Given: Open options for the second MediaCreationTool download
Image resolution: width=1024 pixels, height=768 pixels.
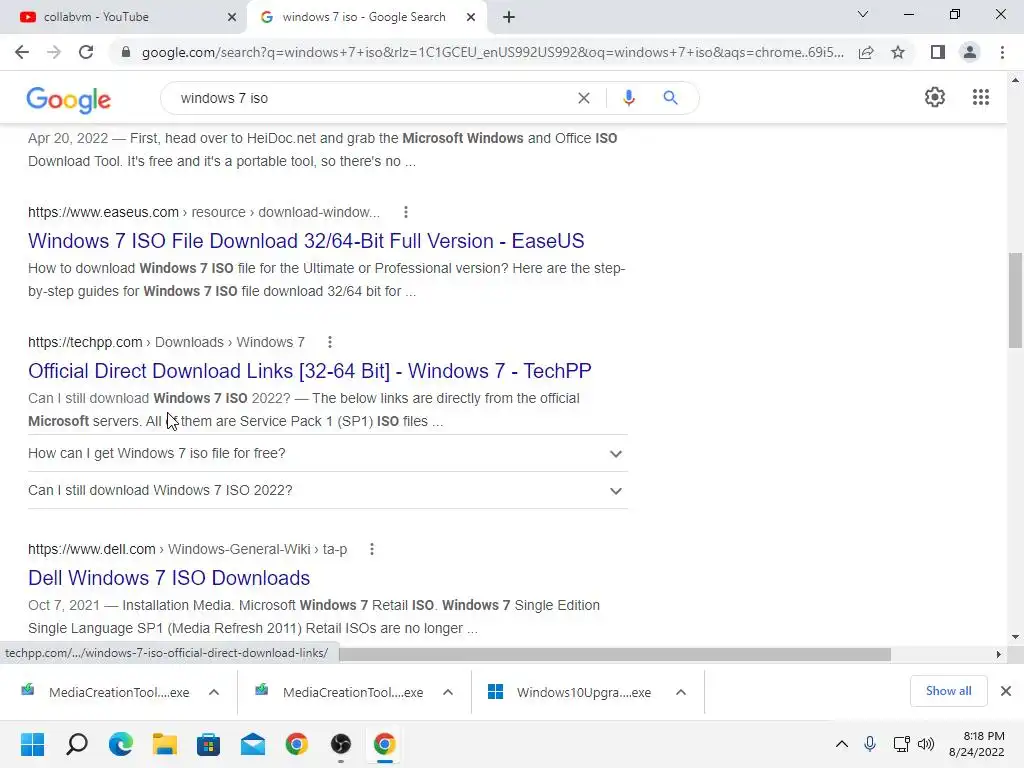Looking at the screenshot, I should [447, 692].
